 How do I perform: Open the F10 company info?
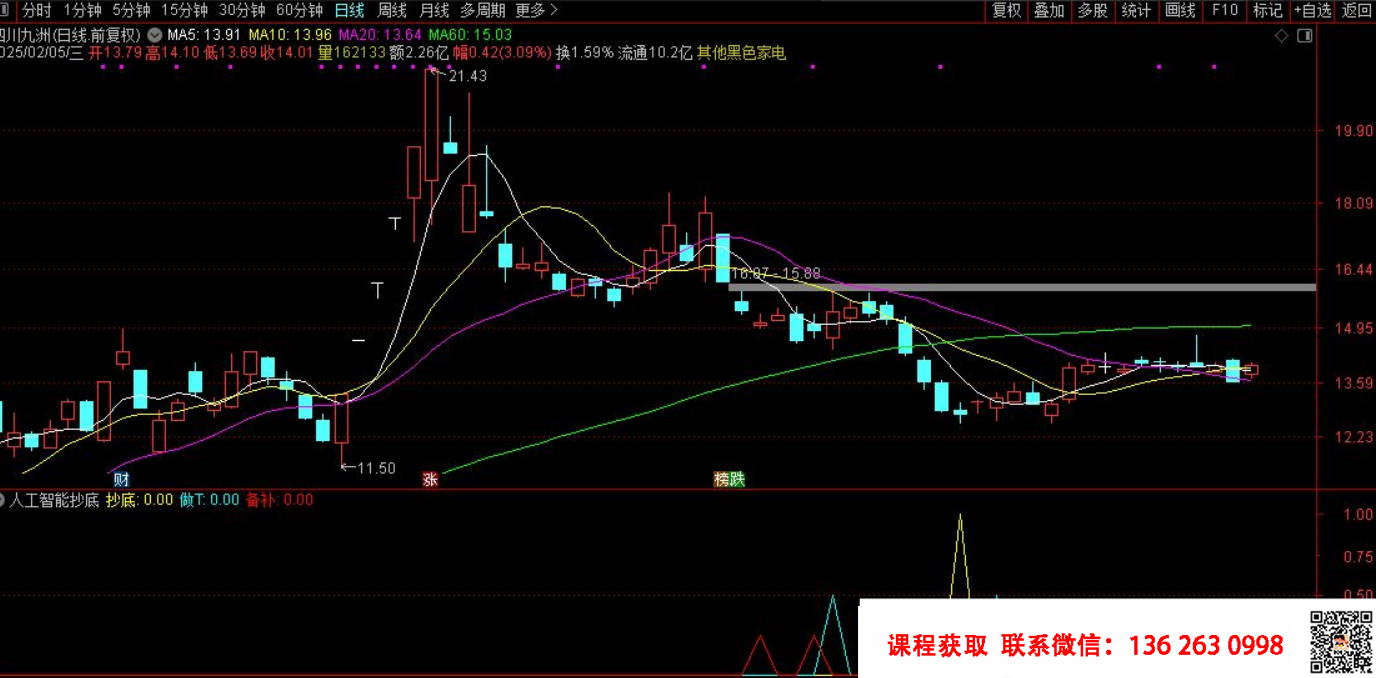pos(1224,10)
